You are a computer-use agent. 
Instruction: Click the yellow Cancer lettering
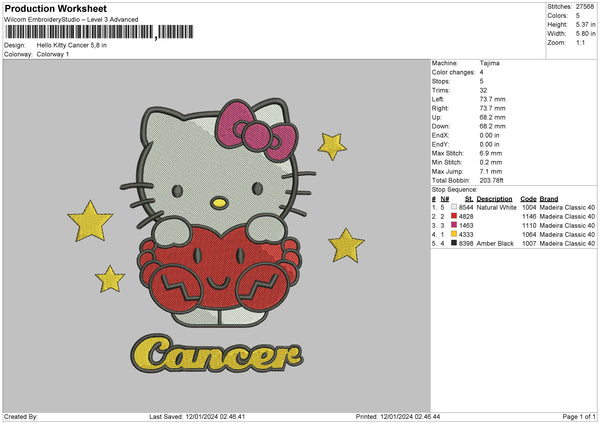220,352
